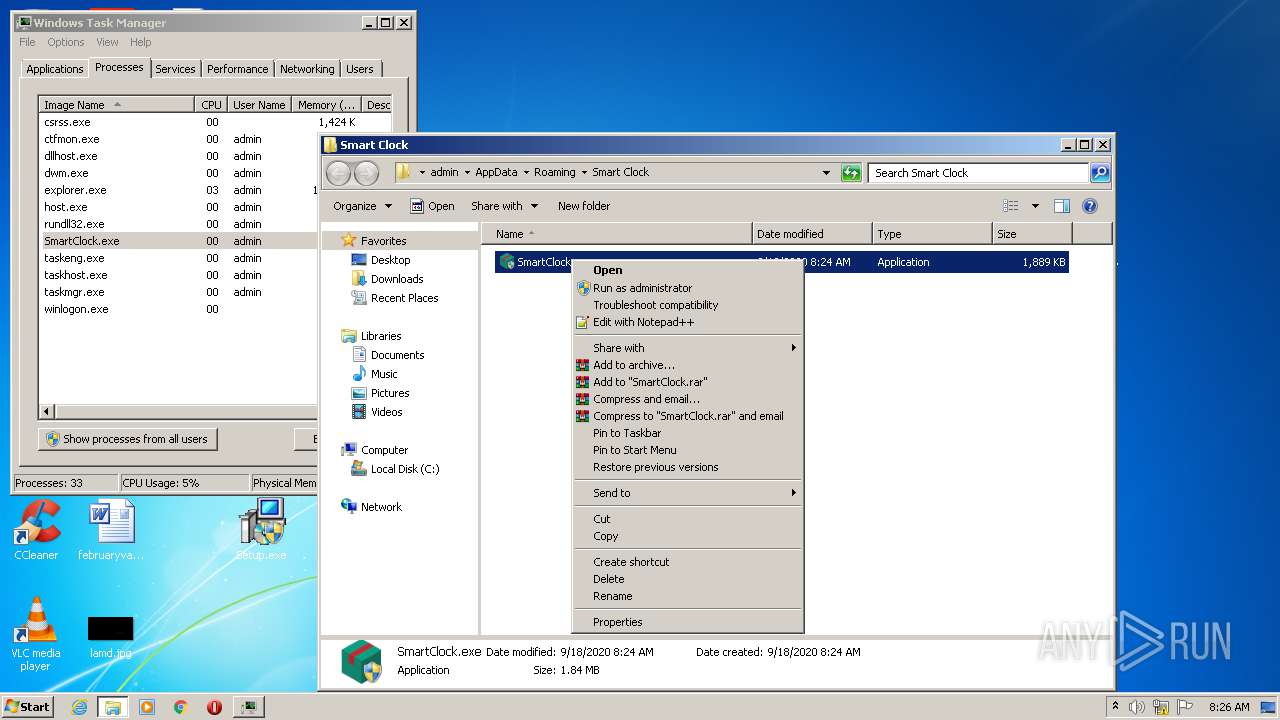Switch to Services tab in Task Manager
1280x720 pixels.
(175, 69)
